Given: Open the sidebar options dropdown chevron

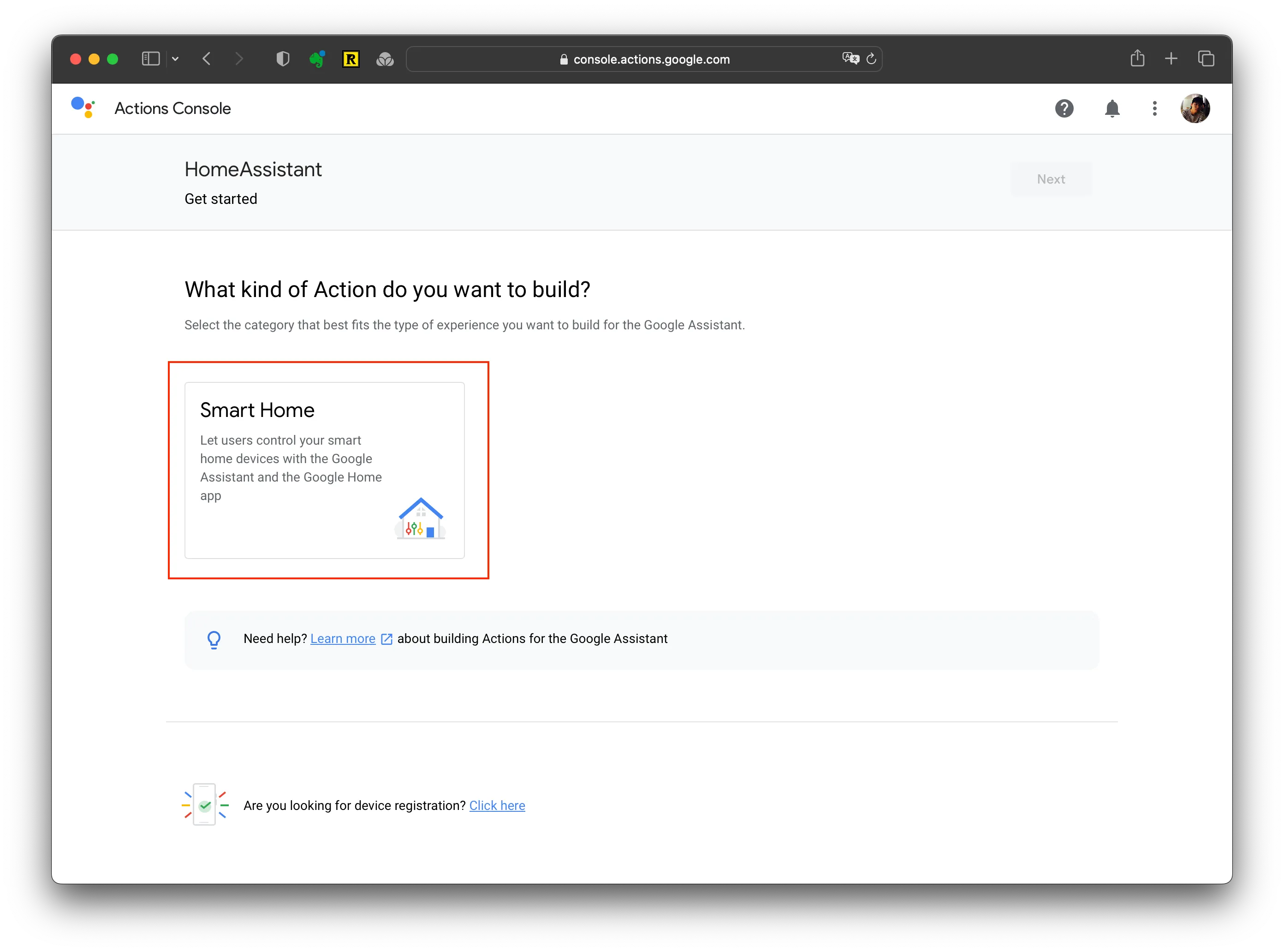Looking at the screenshot, I should [x=175, y=59].
